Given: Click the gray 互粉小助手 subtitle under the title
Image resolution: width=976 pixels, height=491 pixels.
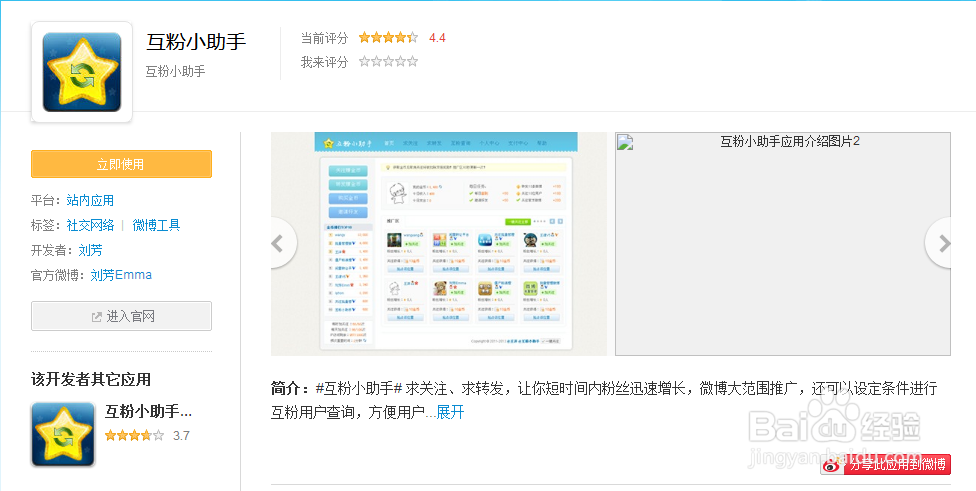Looking at the screenshot, I should click(176, 72).
